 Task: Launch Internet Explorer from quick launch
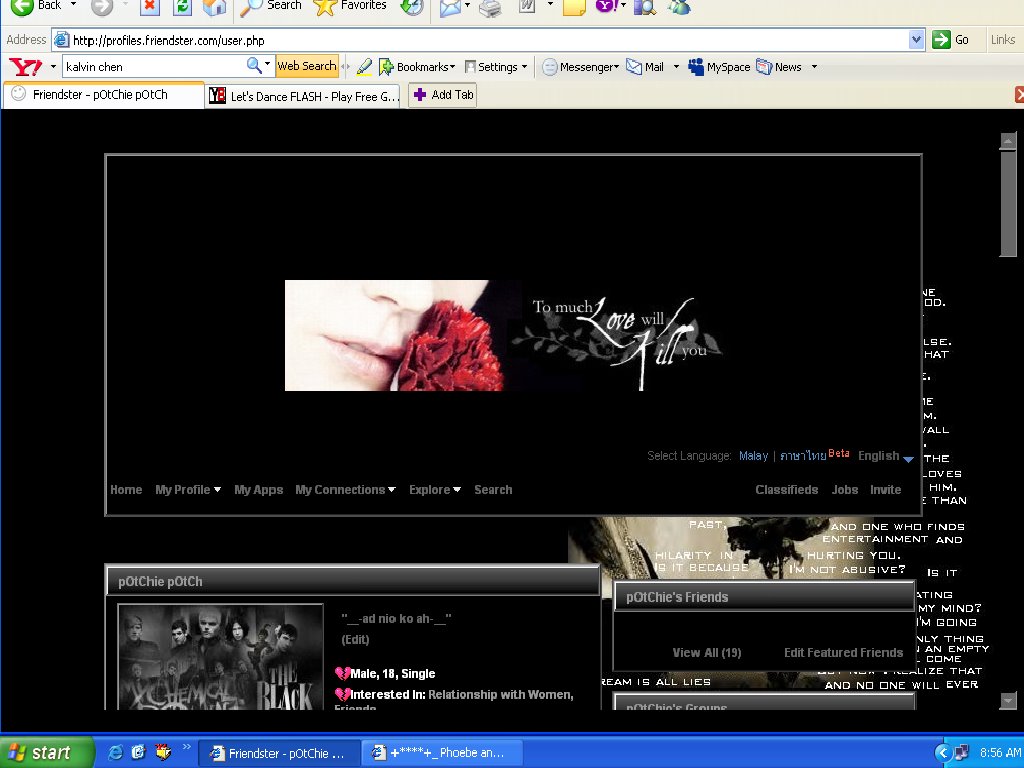114,752
